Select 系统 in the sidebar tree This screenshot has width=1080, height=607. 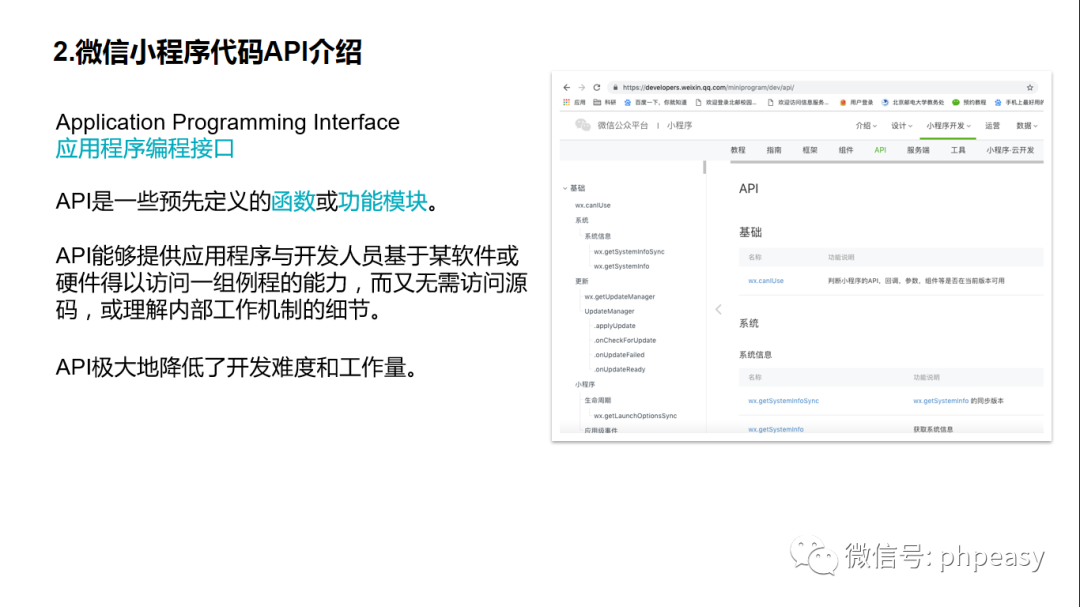581,220
